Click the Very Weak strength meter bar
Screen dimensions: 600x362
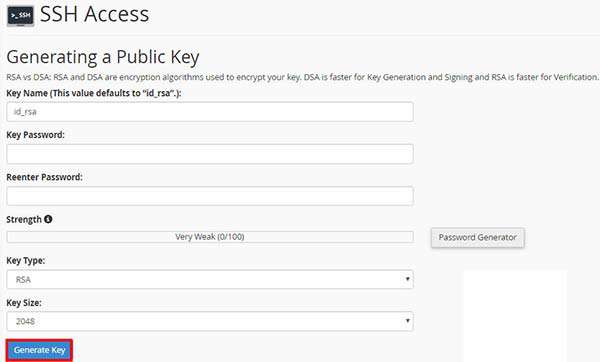tap(210, 237)
